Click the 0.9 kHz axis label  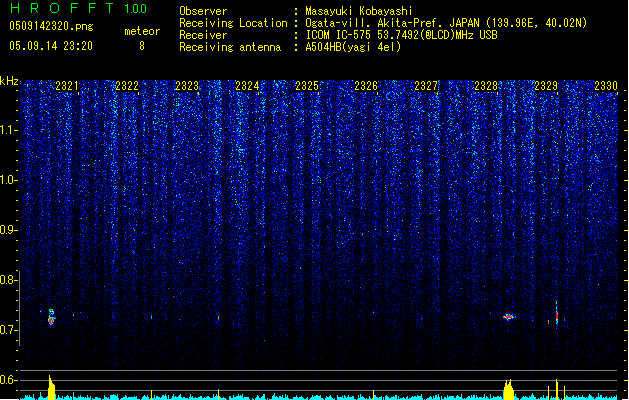[x=9, y=230]
